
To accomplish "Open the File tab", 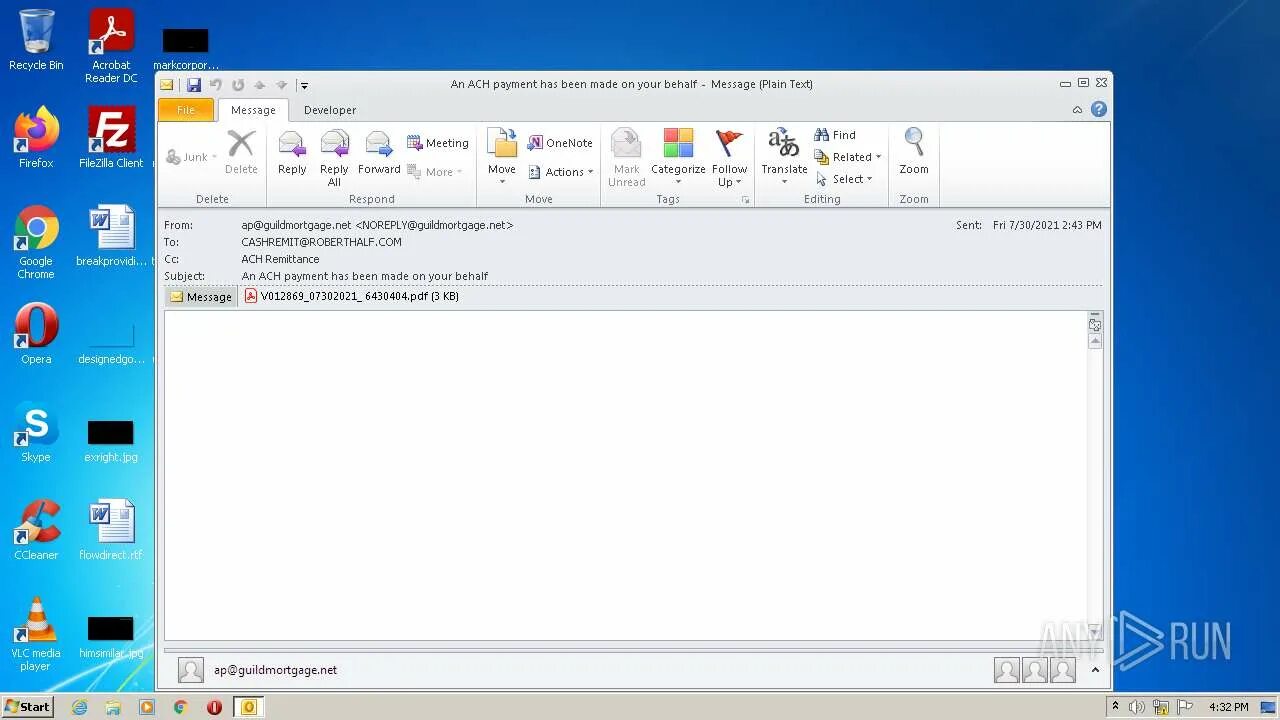I will (x=185, y=110).
